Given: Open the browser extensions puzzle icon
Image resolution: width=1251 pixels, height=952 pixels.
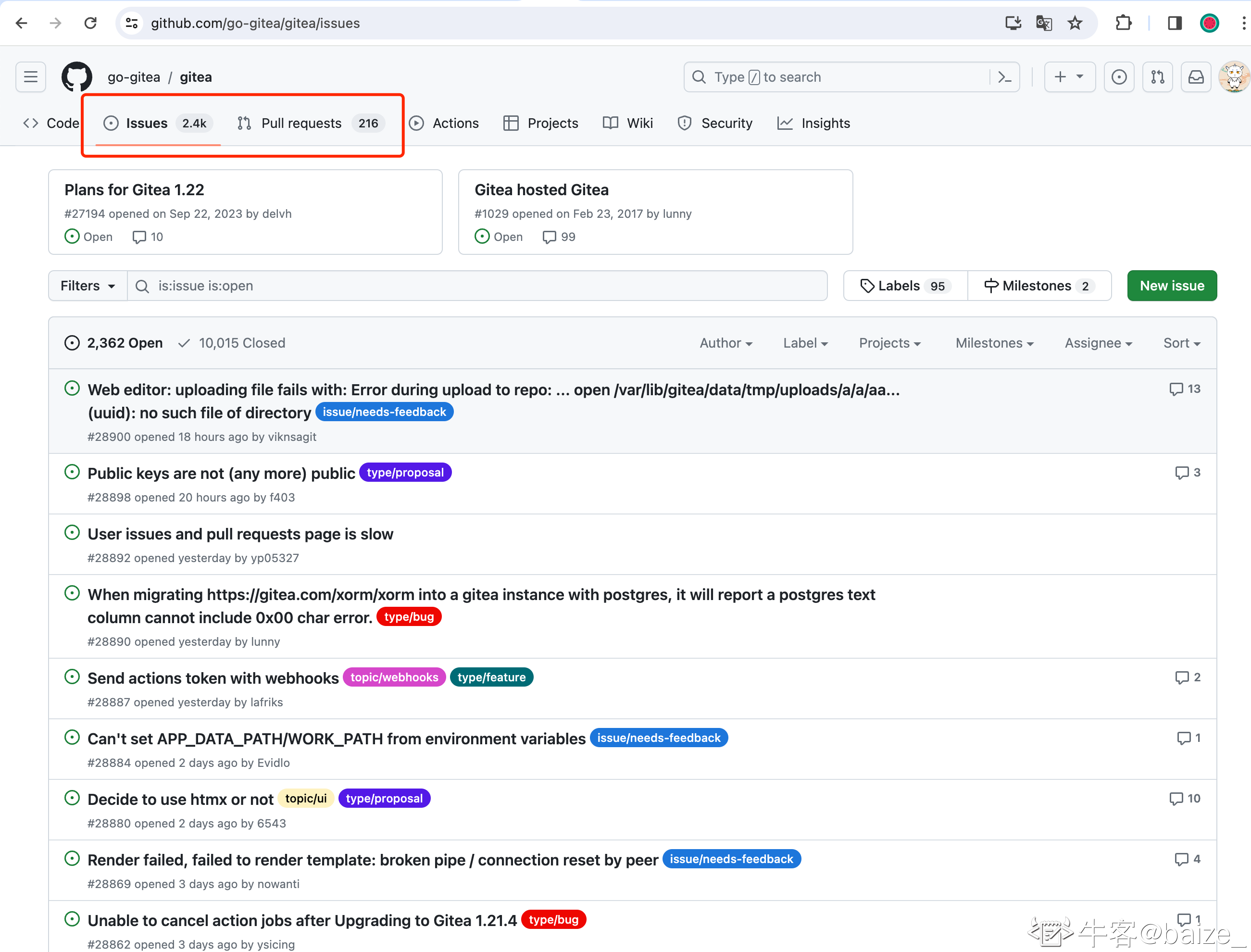Looking at the screenshot, I should click(1124, 23).
